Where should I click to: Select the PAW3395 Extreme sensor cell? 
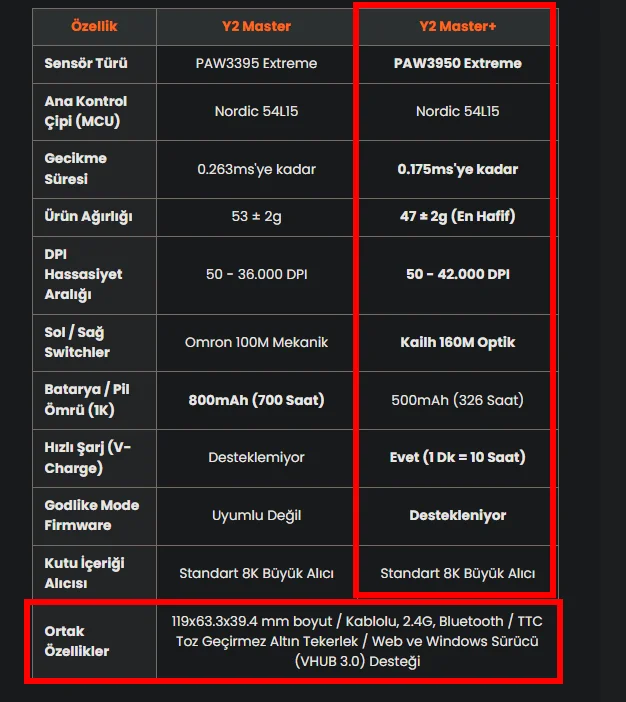(256, 64)
